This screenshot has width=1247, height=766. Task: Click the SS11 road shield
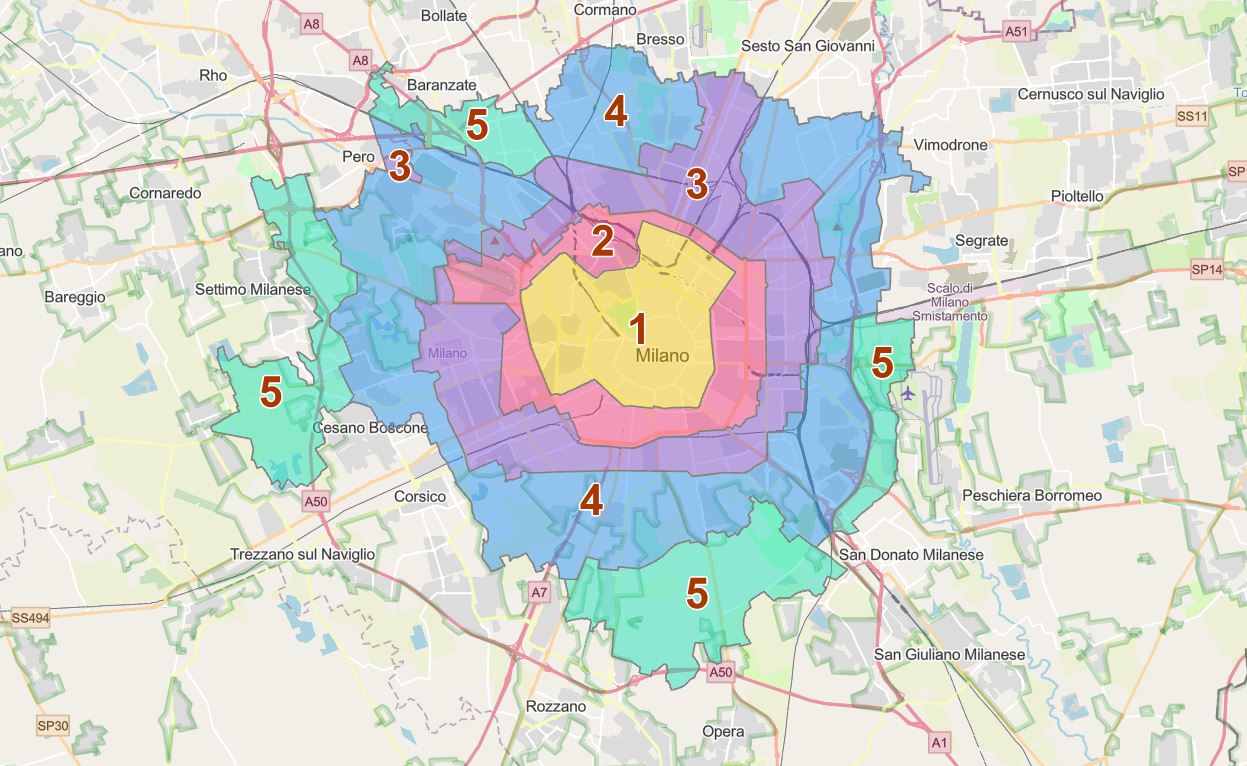pos(1192,116)
